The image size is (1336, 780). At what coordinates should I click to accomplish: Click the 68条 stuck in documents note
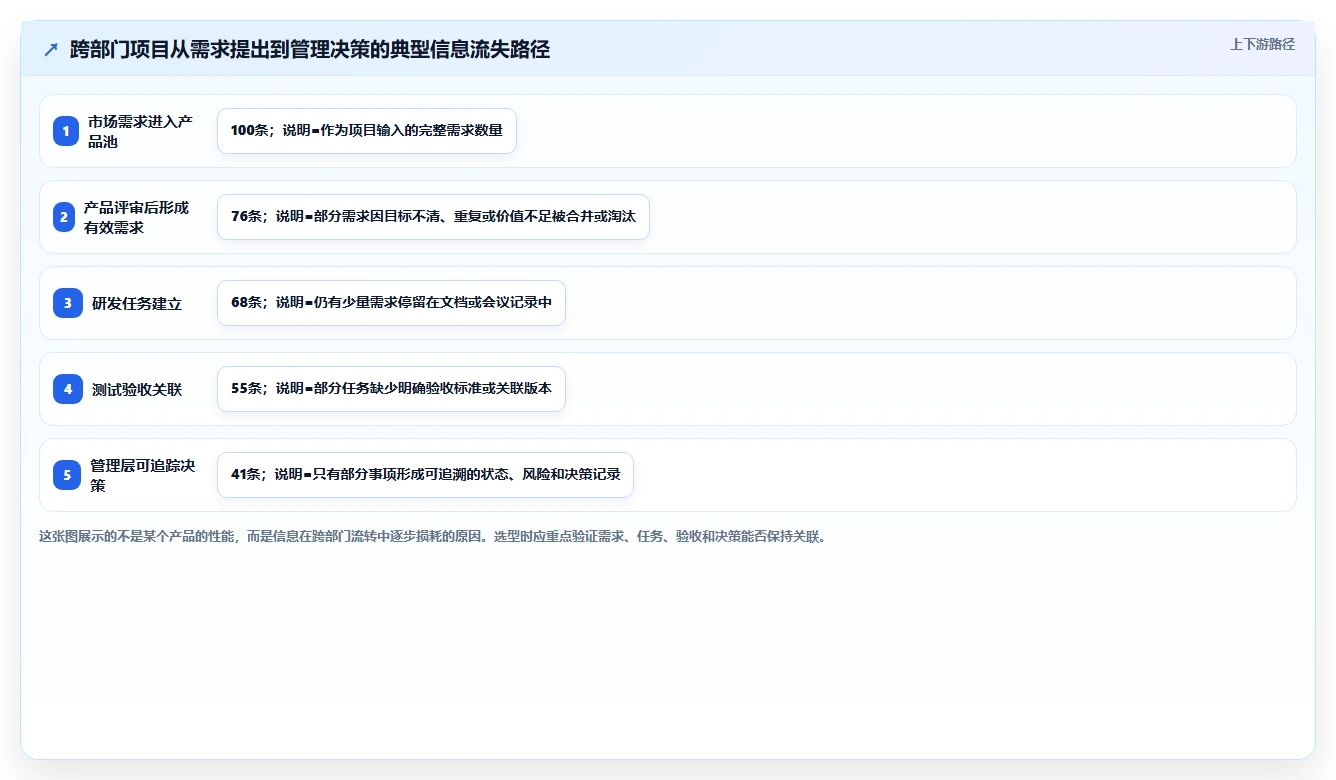pyautogui.click(x=391, y=303)
